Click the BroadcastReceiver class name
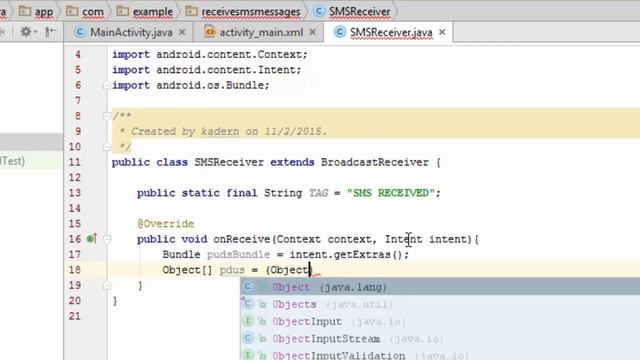The height and width of the screenshot is (360, 640). coord(374,162)
